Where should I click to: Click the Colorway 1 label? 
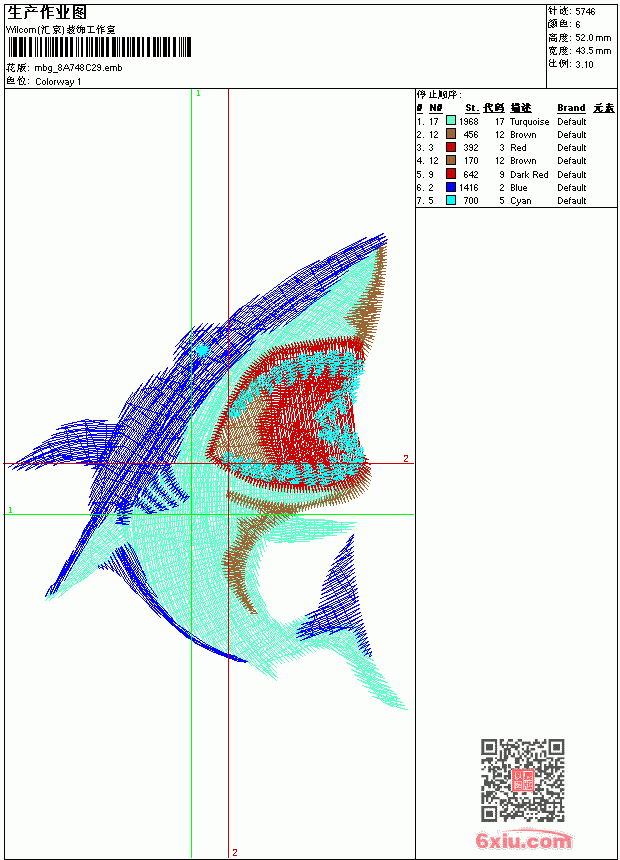pyautogui.click(x=58, y=82)
